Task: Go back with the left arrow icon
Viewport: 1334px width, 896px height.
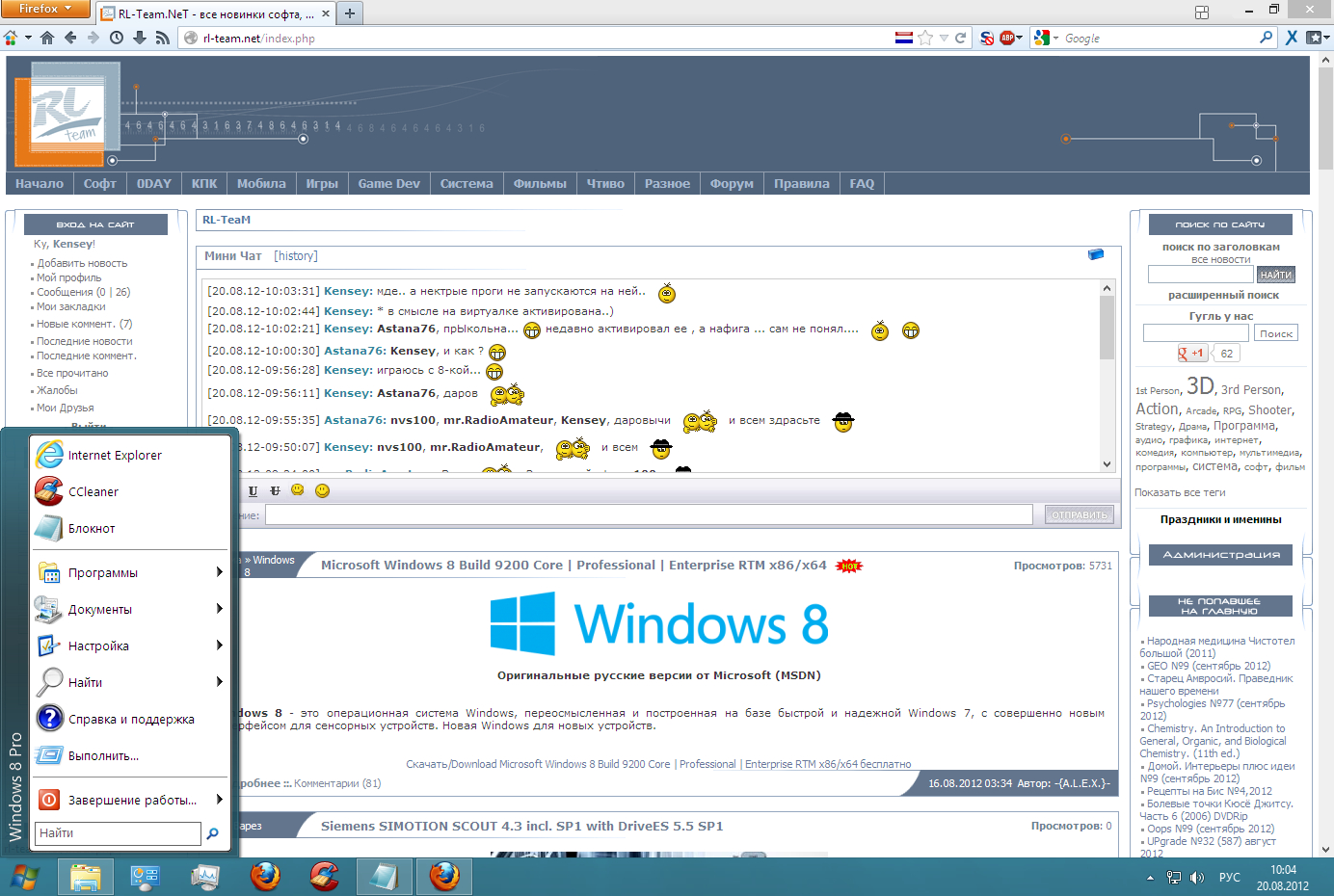Action: (70, 38)
